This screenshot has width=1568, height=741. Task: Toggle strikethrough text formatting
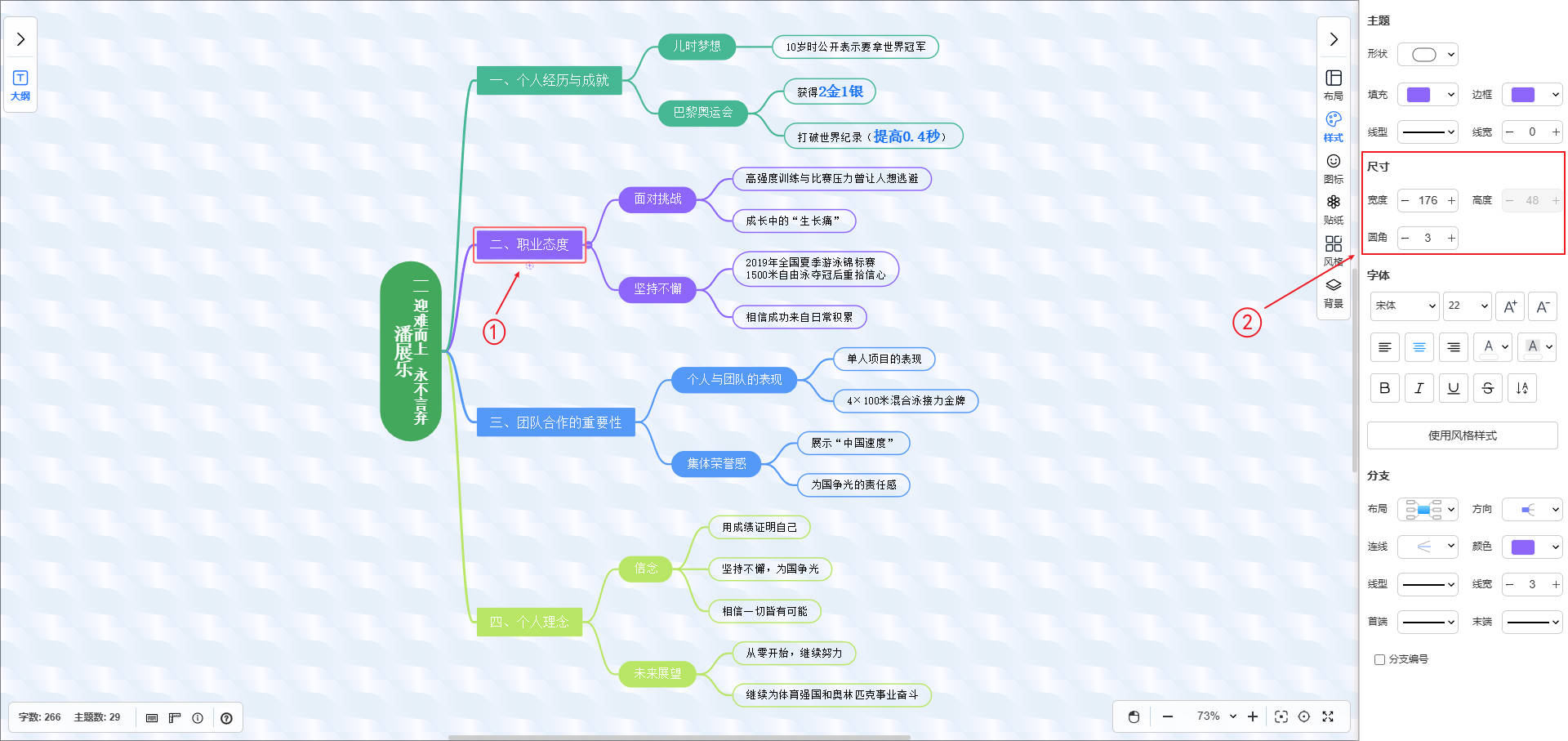point(1487,388)
